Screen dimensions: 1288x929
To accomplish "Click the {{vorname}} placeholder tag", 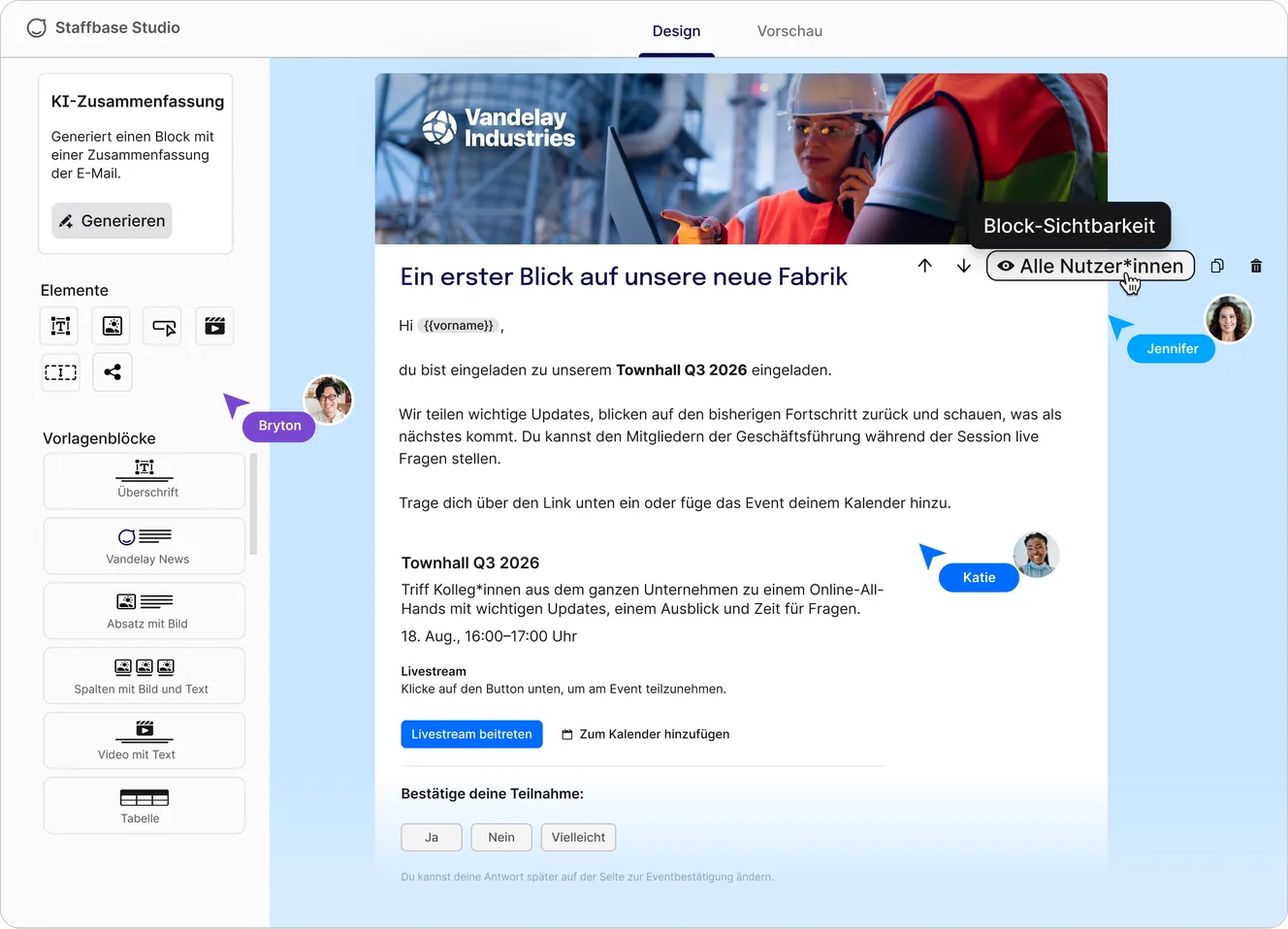I will click(x=459, y=326).
